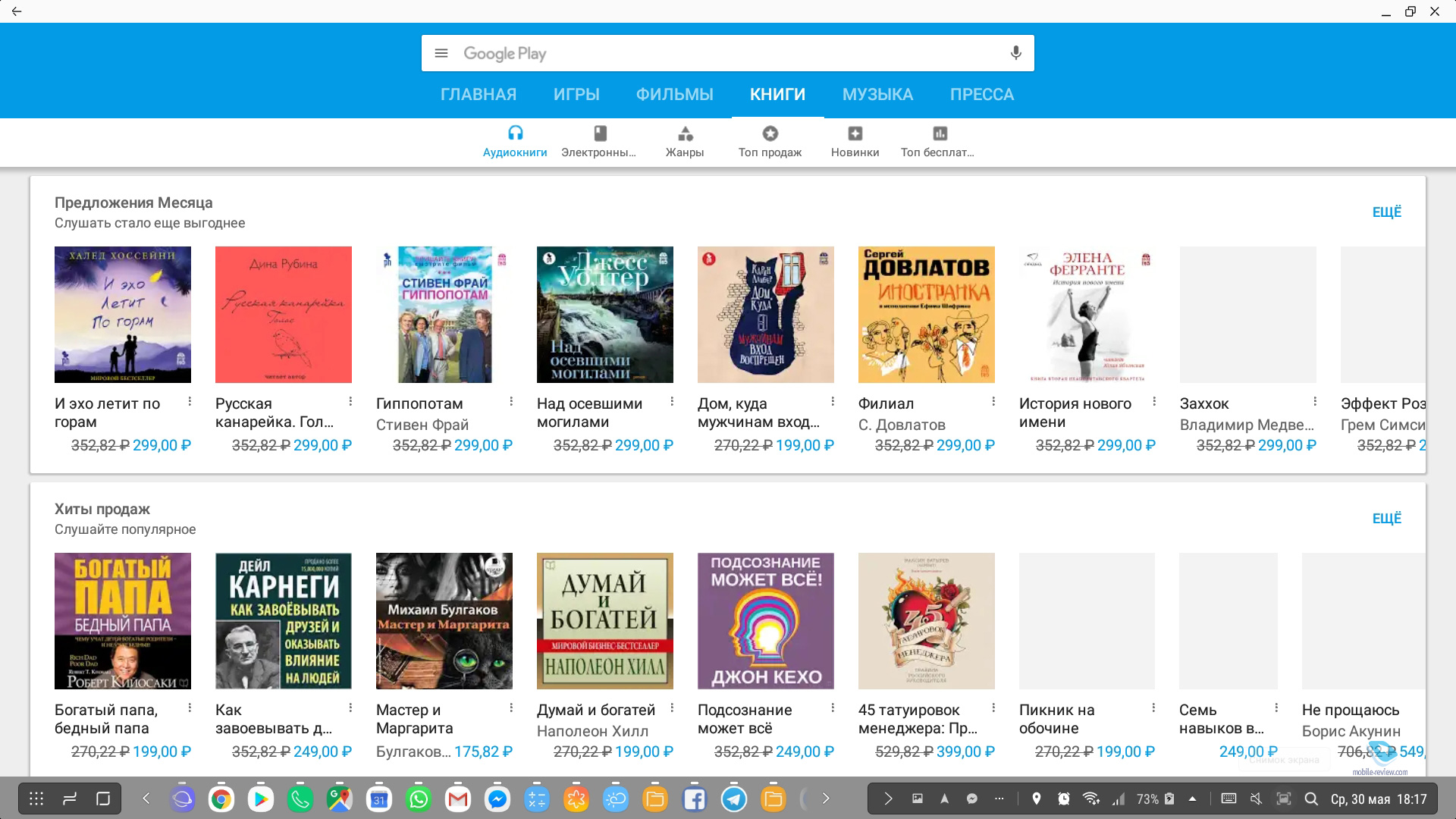Open Гиппопотам book cover

[x=444, y=315]
